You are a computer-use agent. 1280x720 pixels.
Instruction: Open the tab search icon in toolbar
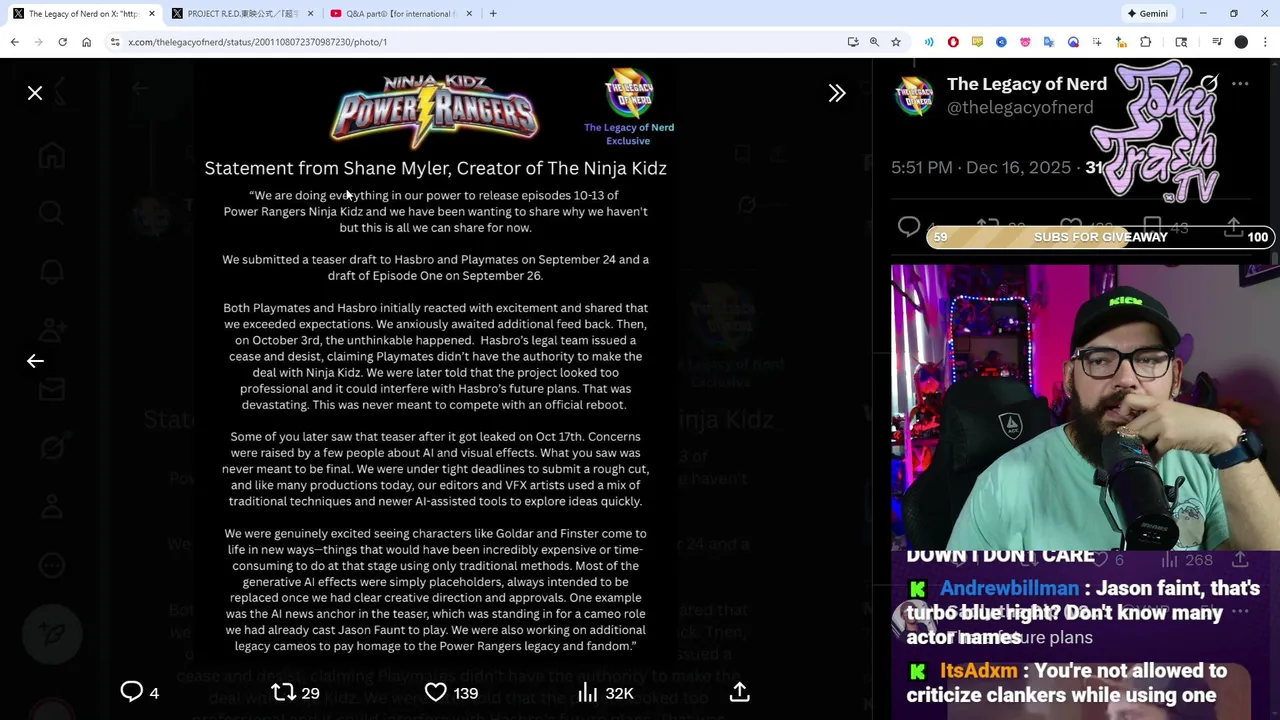pyautogui.click(x=1181, y=42)
